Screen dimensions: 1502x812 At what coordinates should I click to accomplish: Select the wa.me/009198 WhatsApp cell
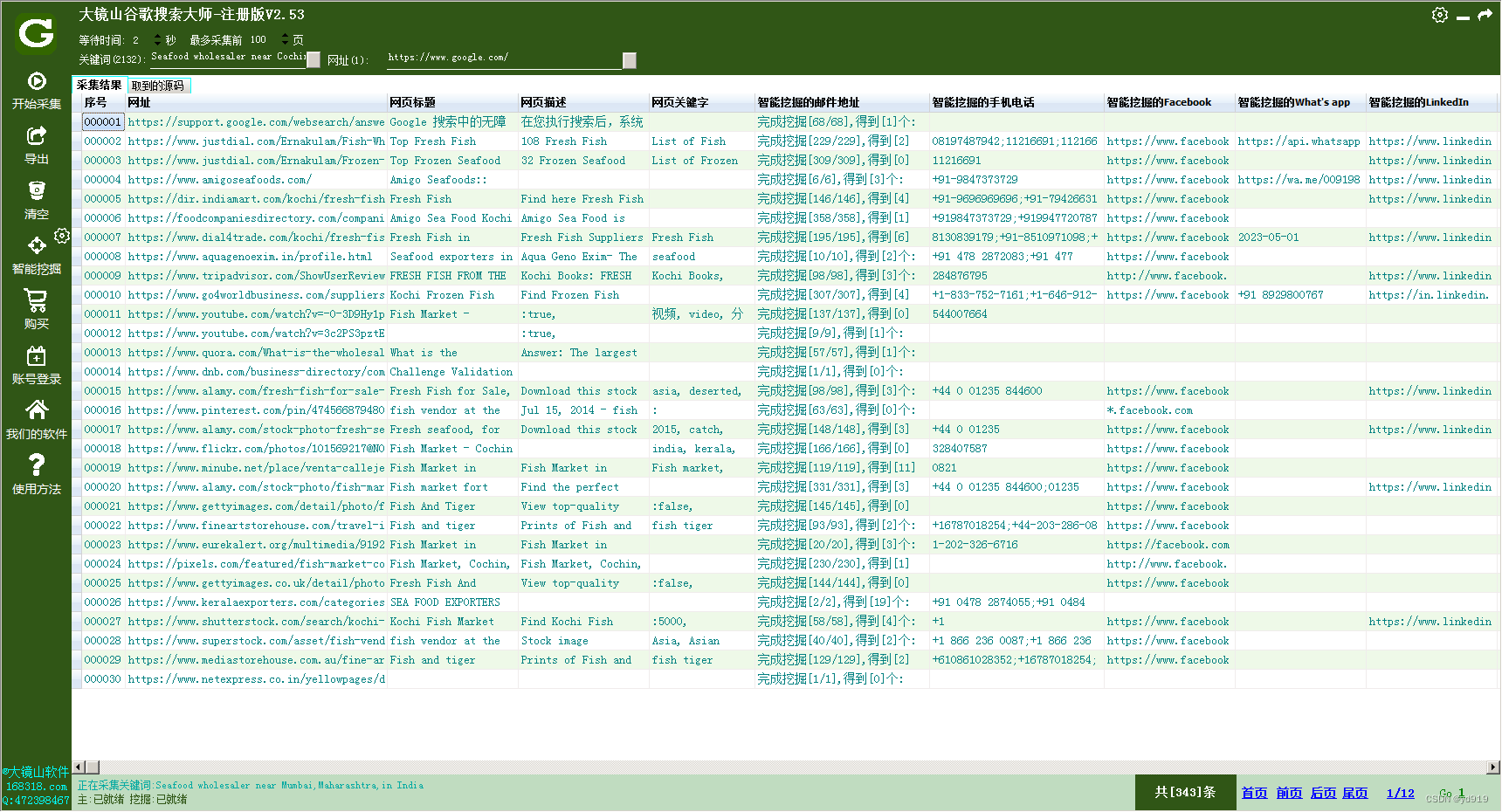click(x=1300, y=180)
